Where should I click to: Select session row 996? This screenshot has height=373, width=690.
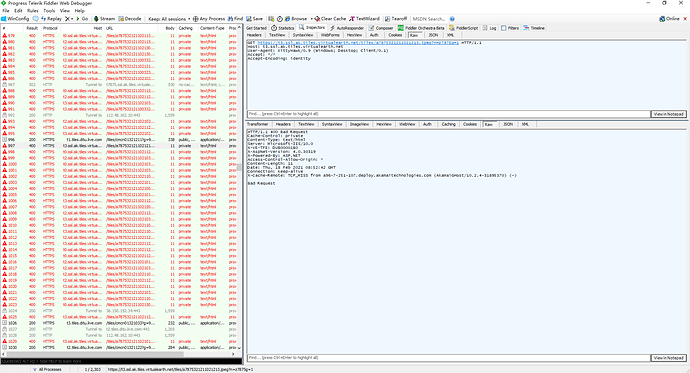tap(119, 139)
